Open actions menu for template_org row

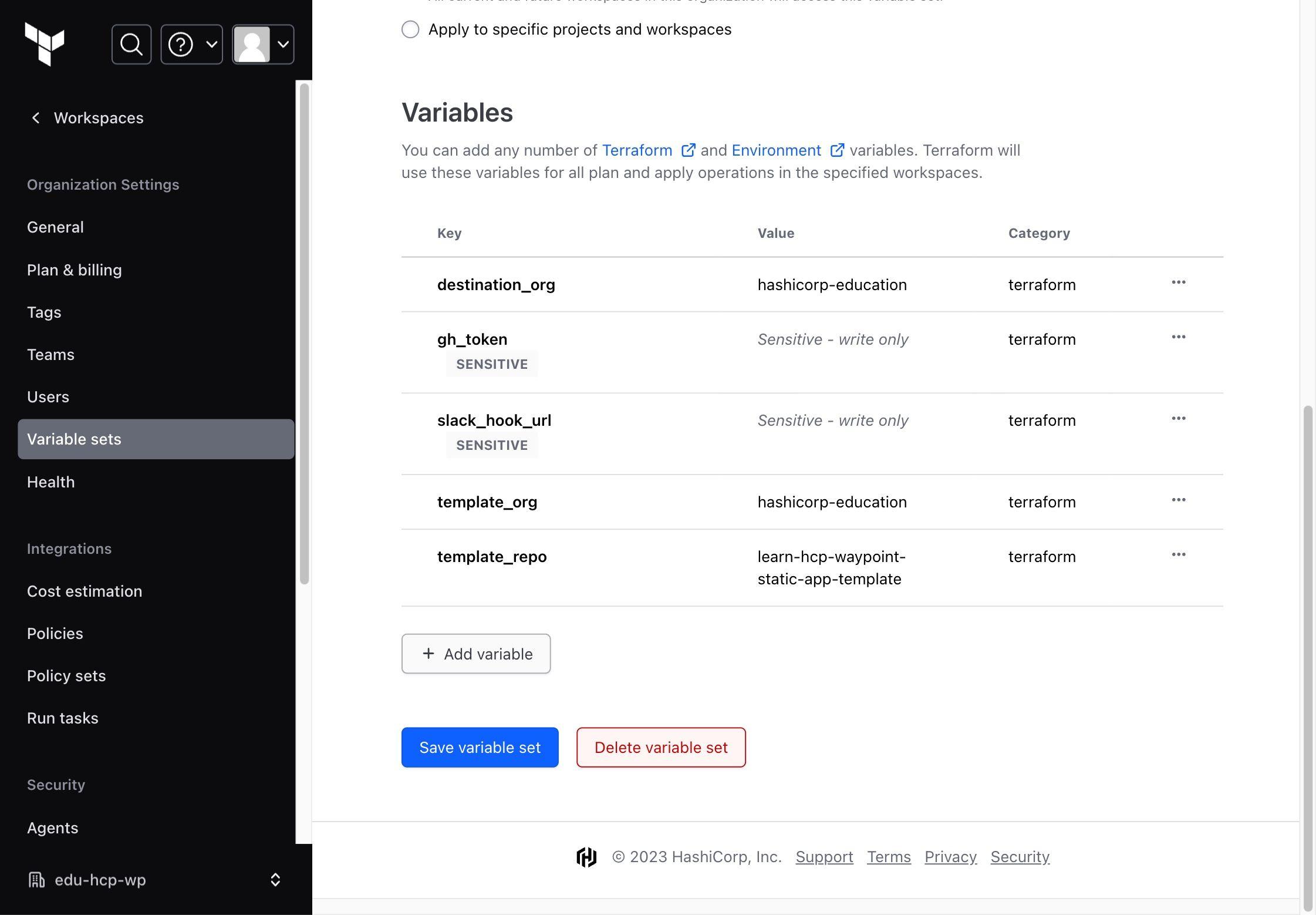click(1179, 500)
